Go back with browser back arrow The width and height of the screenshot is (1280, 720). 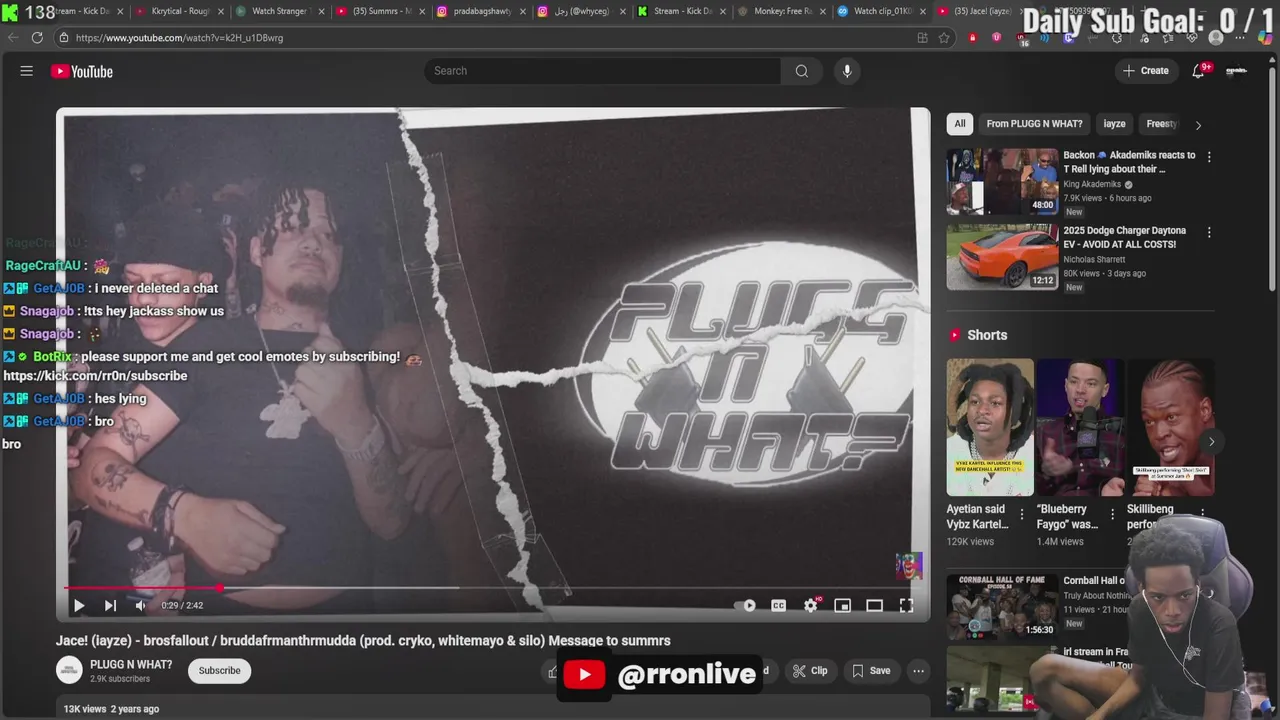coord(13,37)
